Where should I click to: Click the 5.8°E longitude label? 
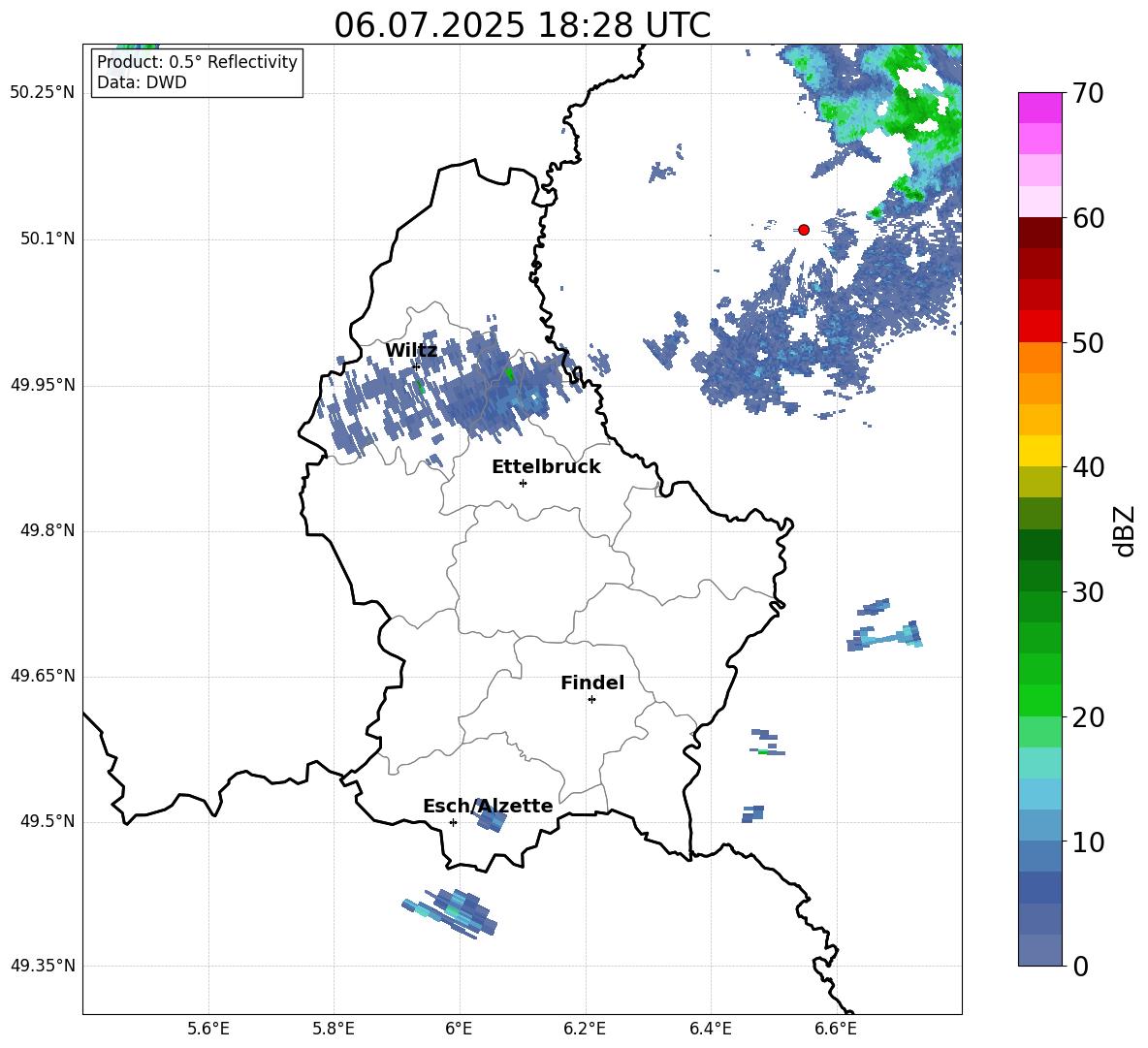334,1029
